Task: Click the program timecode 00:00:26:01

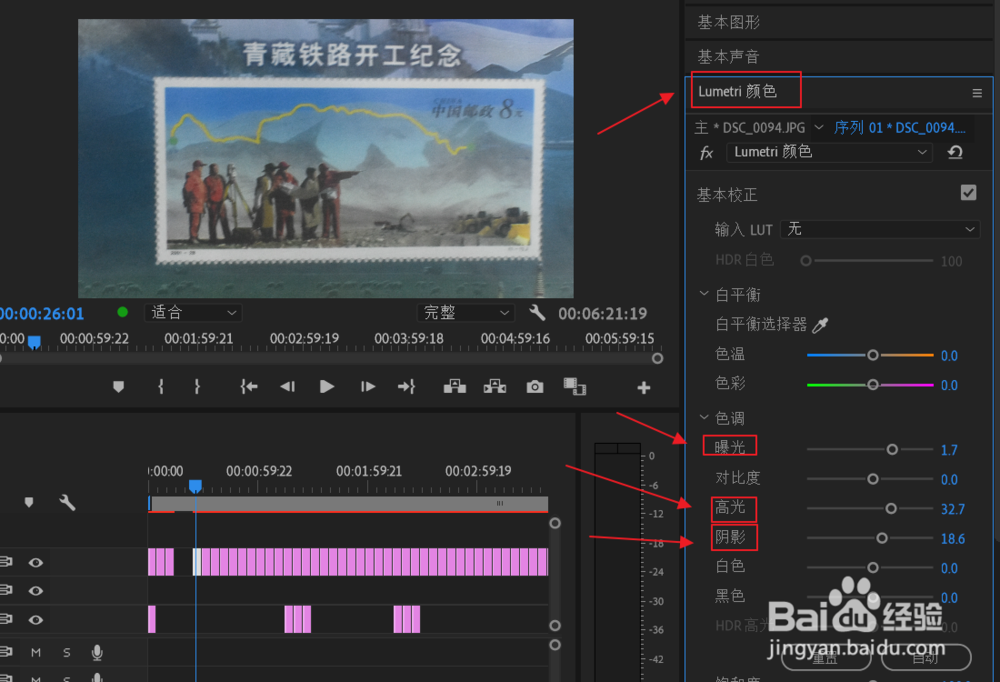Action: coord(42,314)
